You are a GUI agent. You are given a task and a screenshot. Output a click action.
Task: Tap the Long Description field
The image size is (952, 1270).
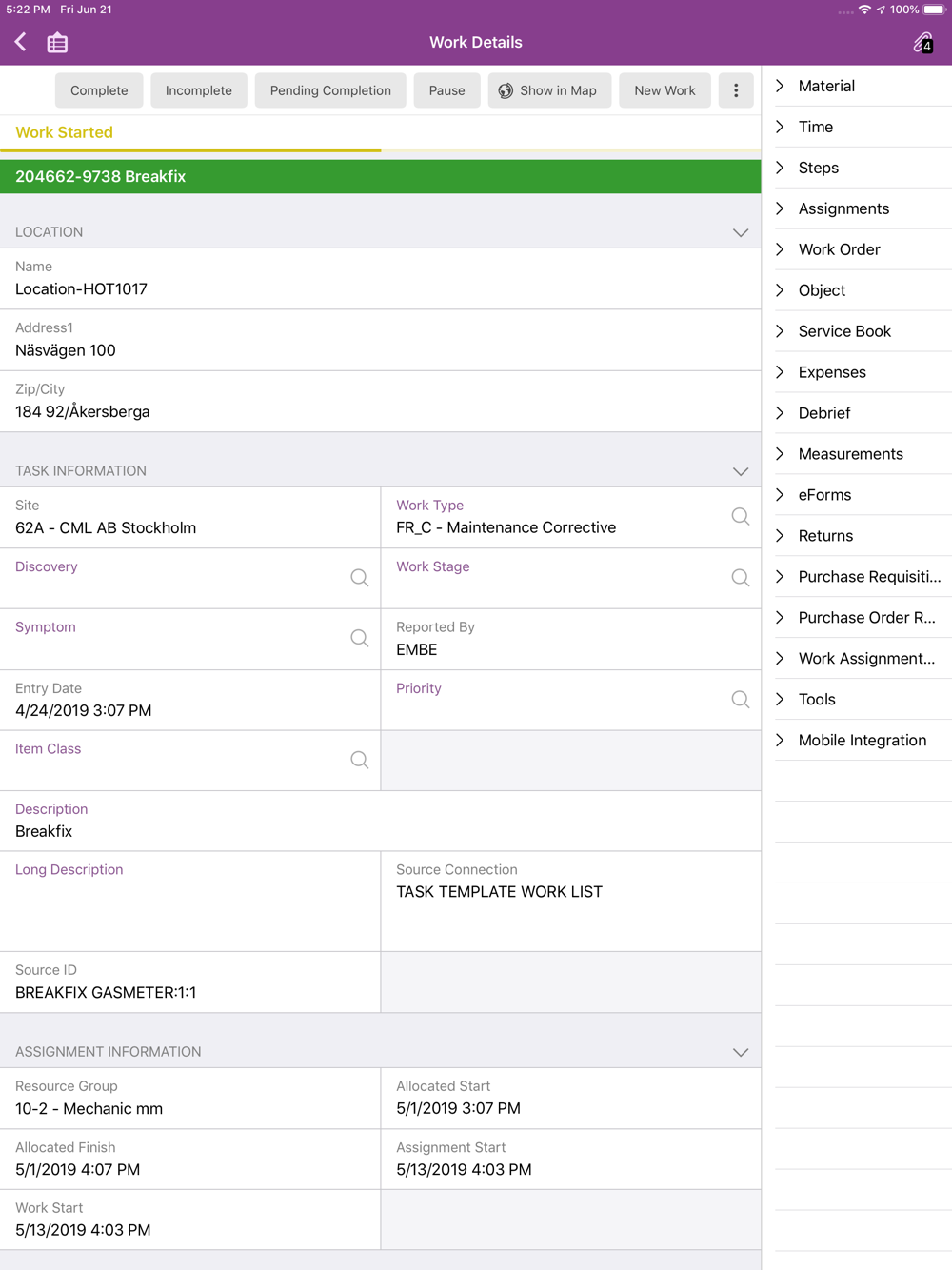pos(190,902)
